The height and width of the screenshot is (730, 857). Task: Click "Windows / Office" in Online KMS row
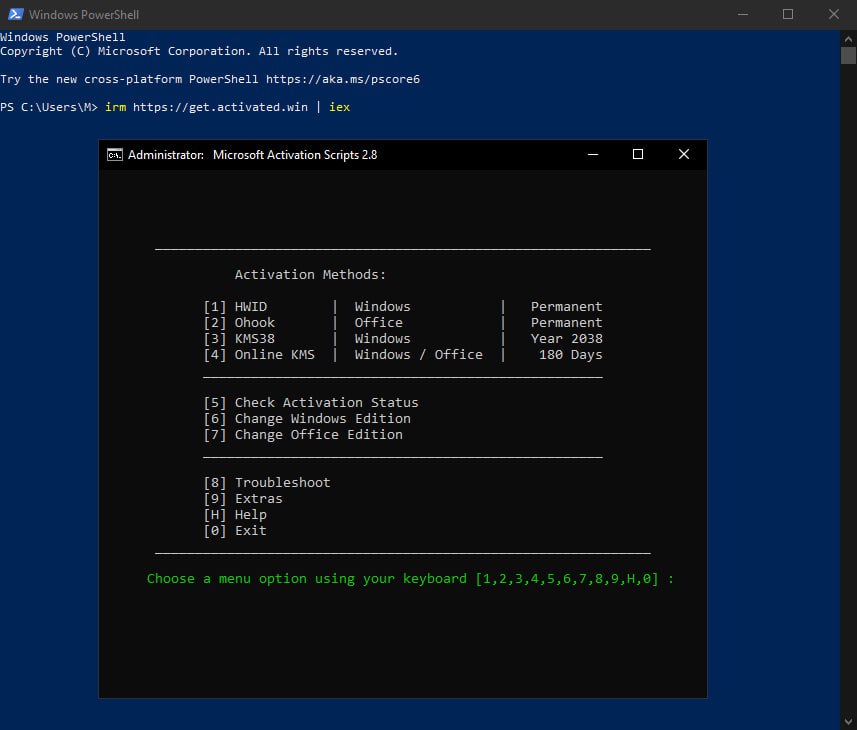click(419, 355)
